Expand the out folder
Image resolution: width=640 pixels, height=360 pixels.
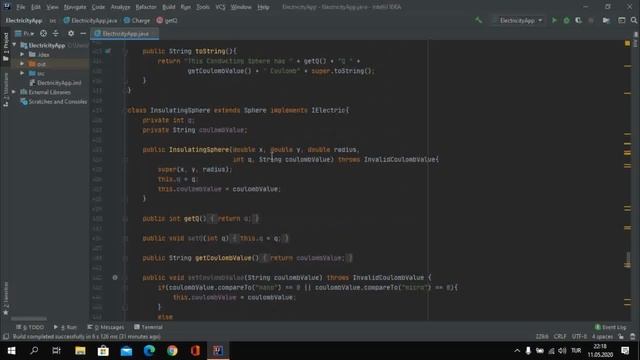(22, 64)
